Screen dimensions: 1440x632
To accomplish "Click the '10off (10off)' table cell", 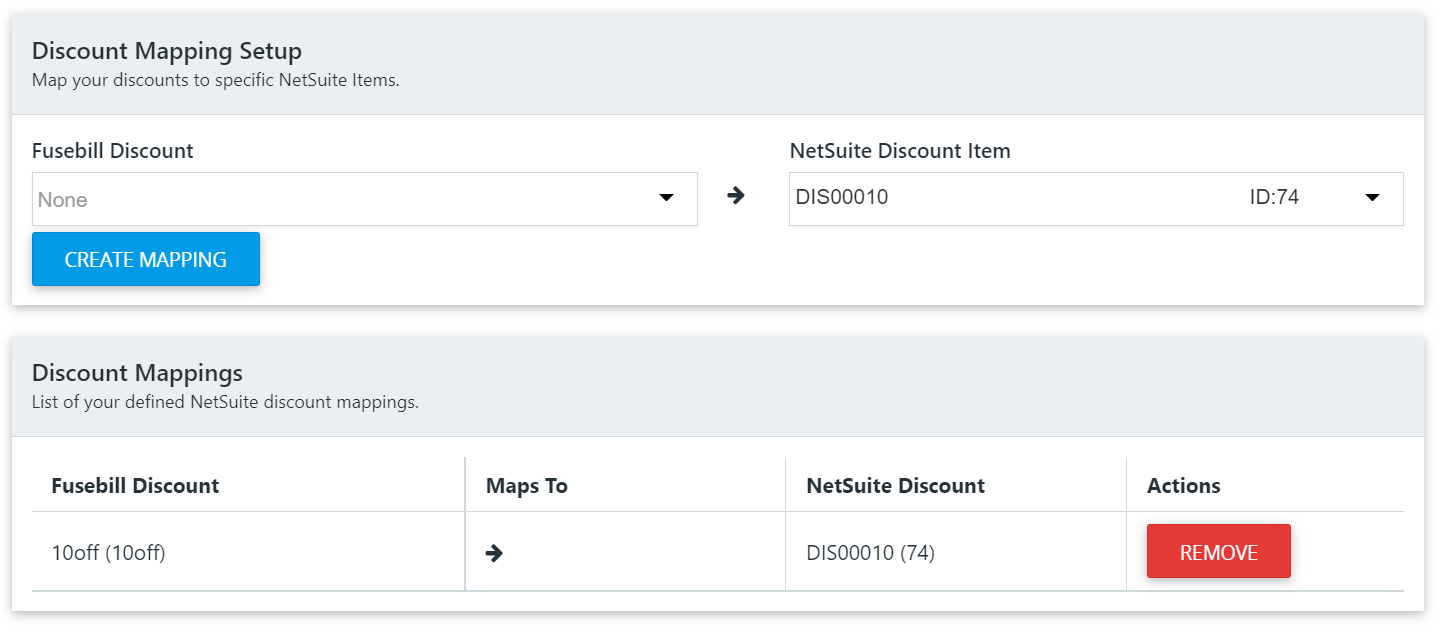I will 248,552.
